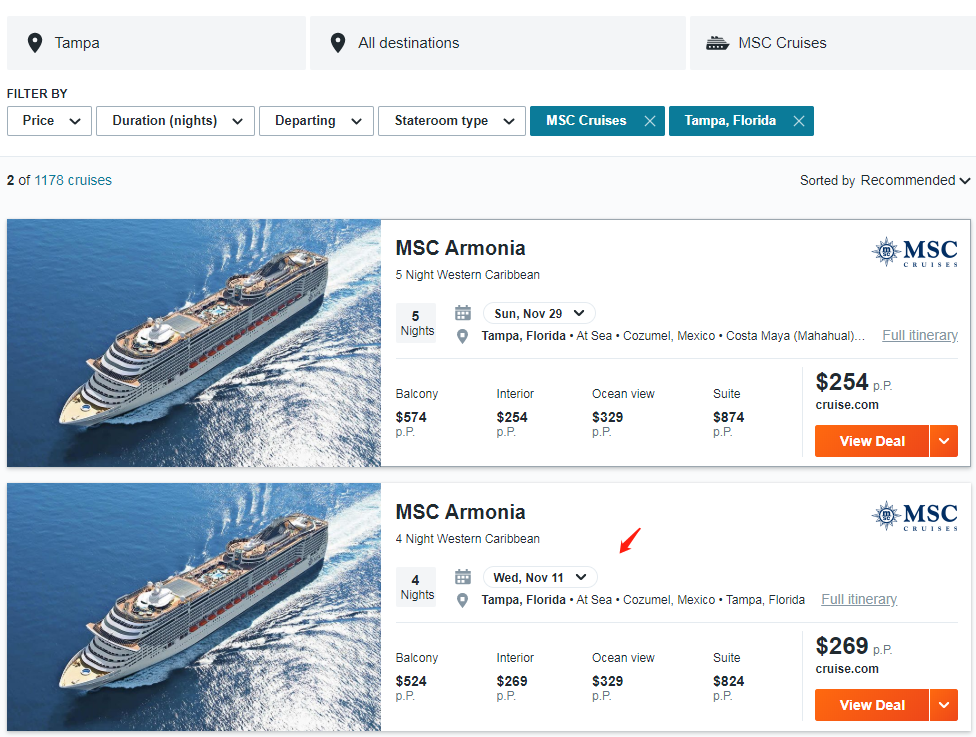
Task: Click the 4 Night Western Caribbean subtitle
Action: click(x=467, y=538)
